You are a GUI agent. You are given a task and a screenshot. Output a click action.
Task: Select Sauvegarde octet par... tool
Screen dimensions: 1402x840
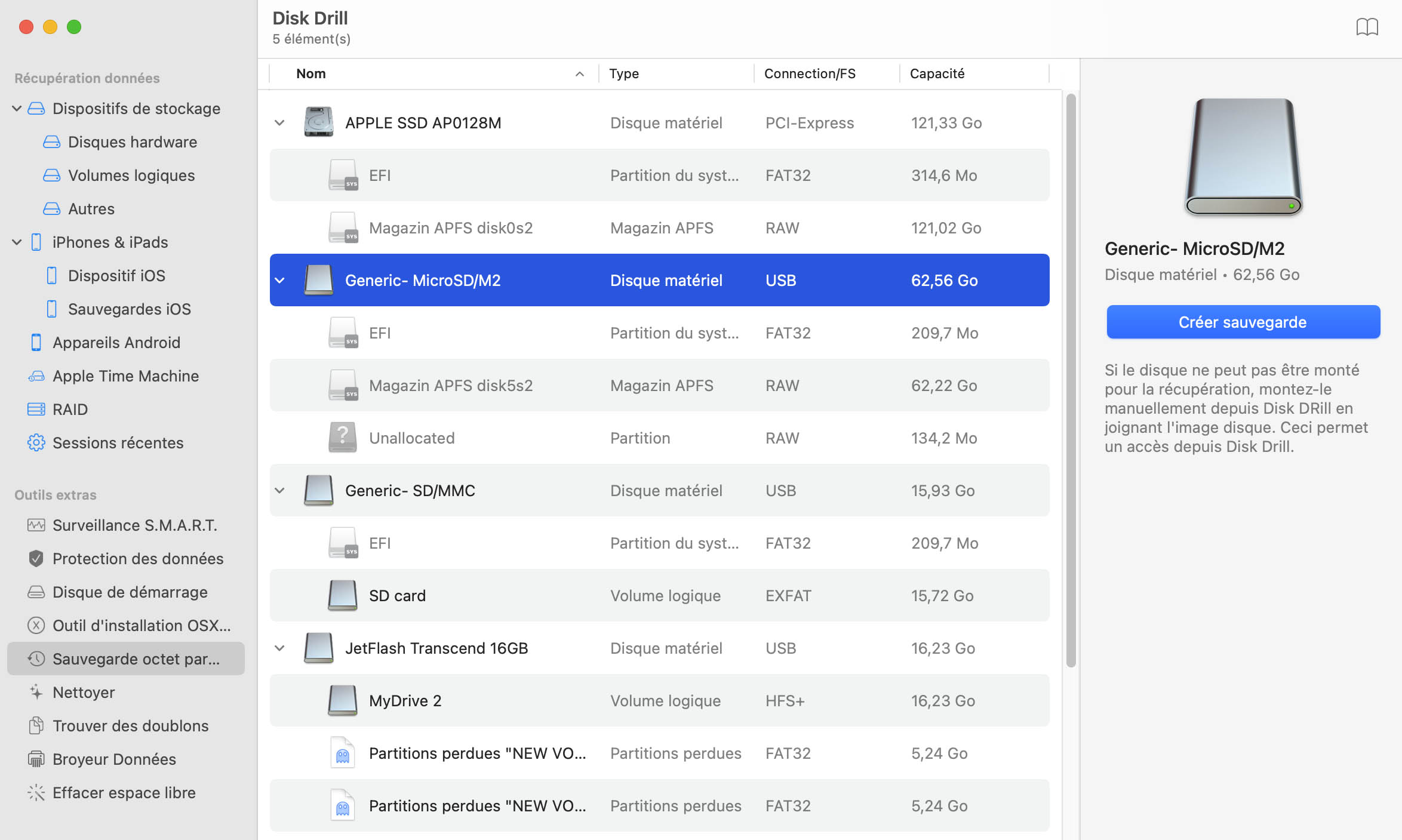[126, 659]
